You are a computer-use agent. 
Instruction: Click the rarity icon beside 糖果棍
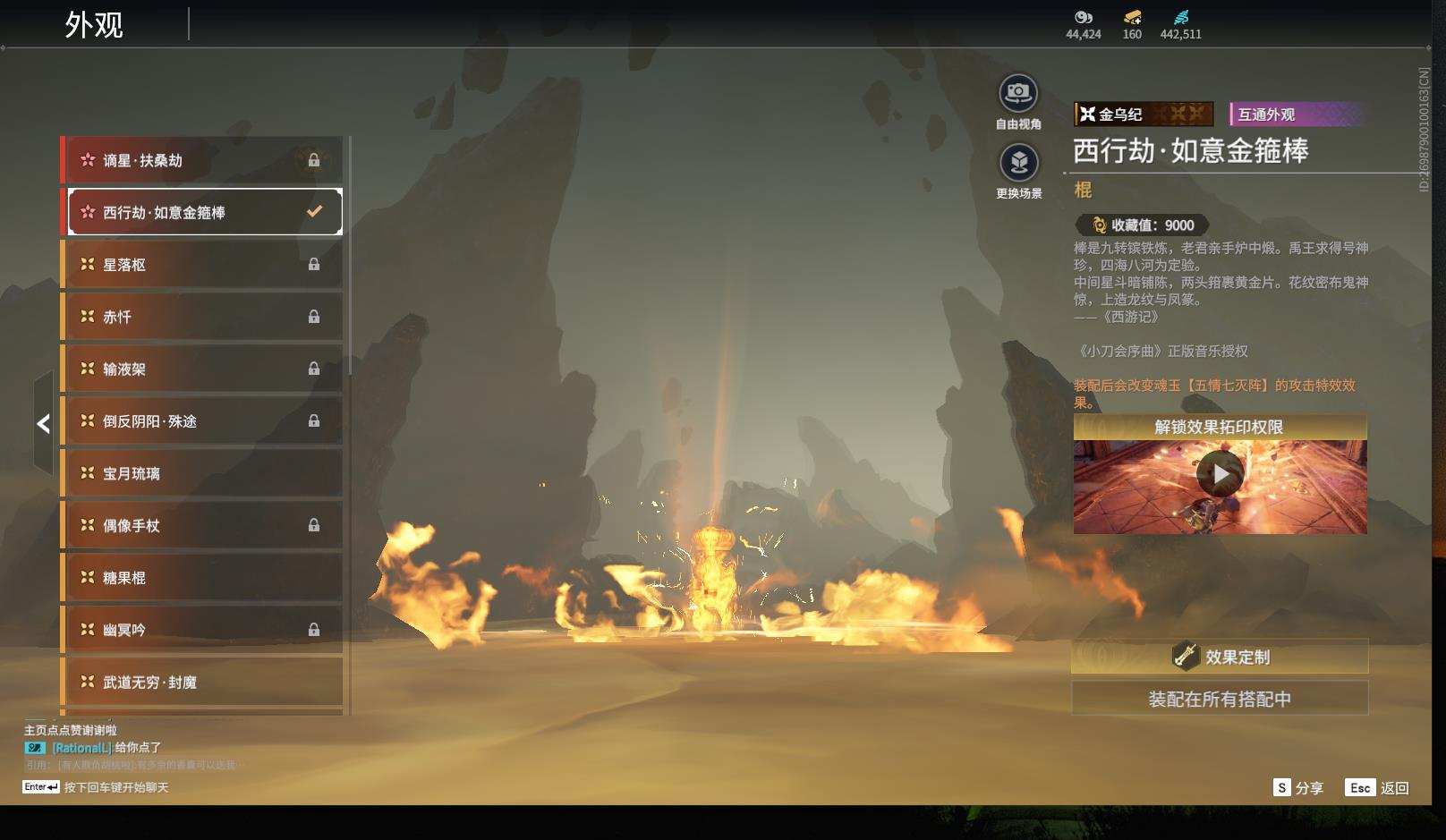(x=88, y=577)
